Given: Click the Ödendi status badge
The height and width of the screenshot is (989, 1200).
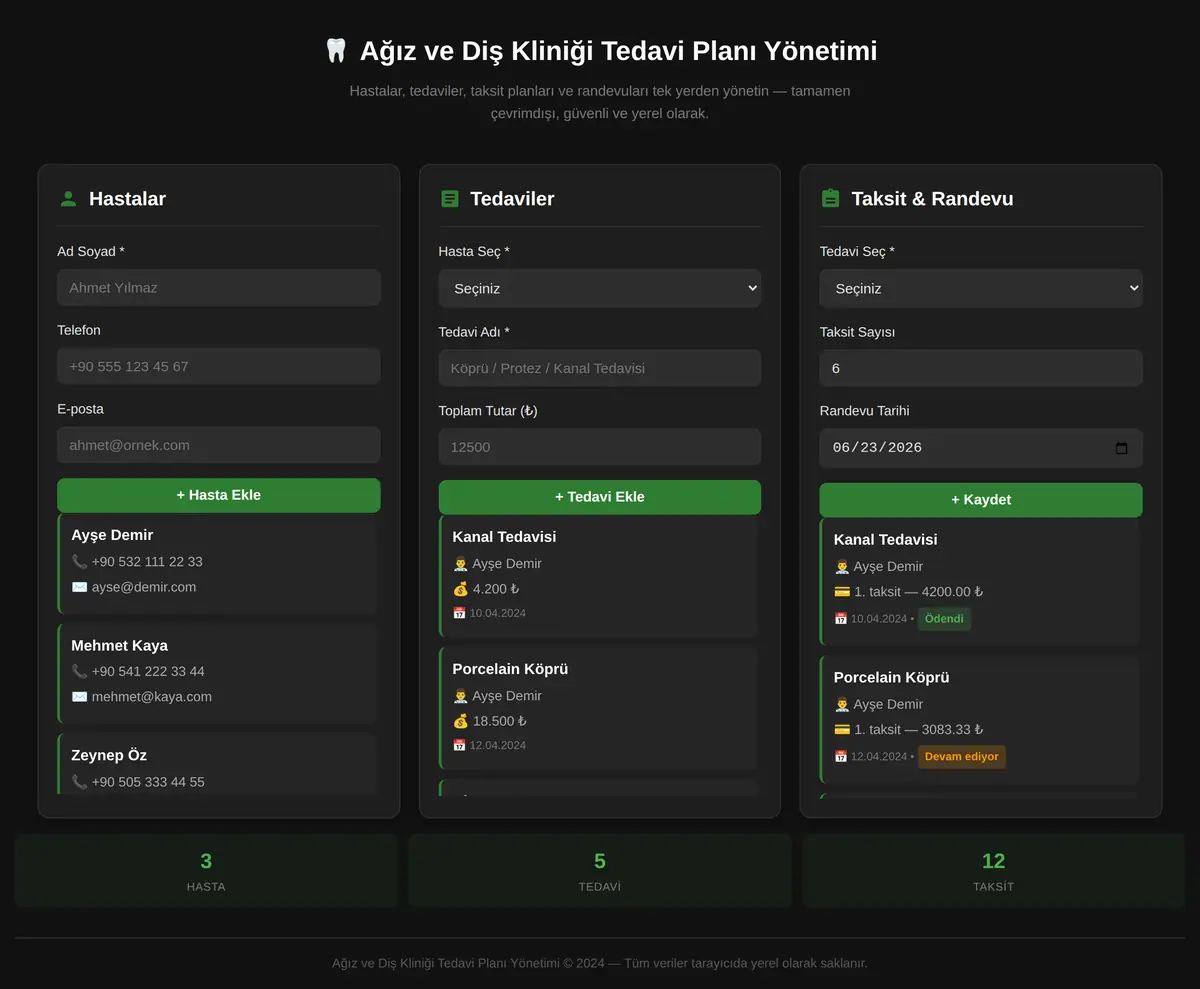Looking at the screenshot, I should click(944, 619).
